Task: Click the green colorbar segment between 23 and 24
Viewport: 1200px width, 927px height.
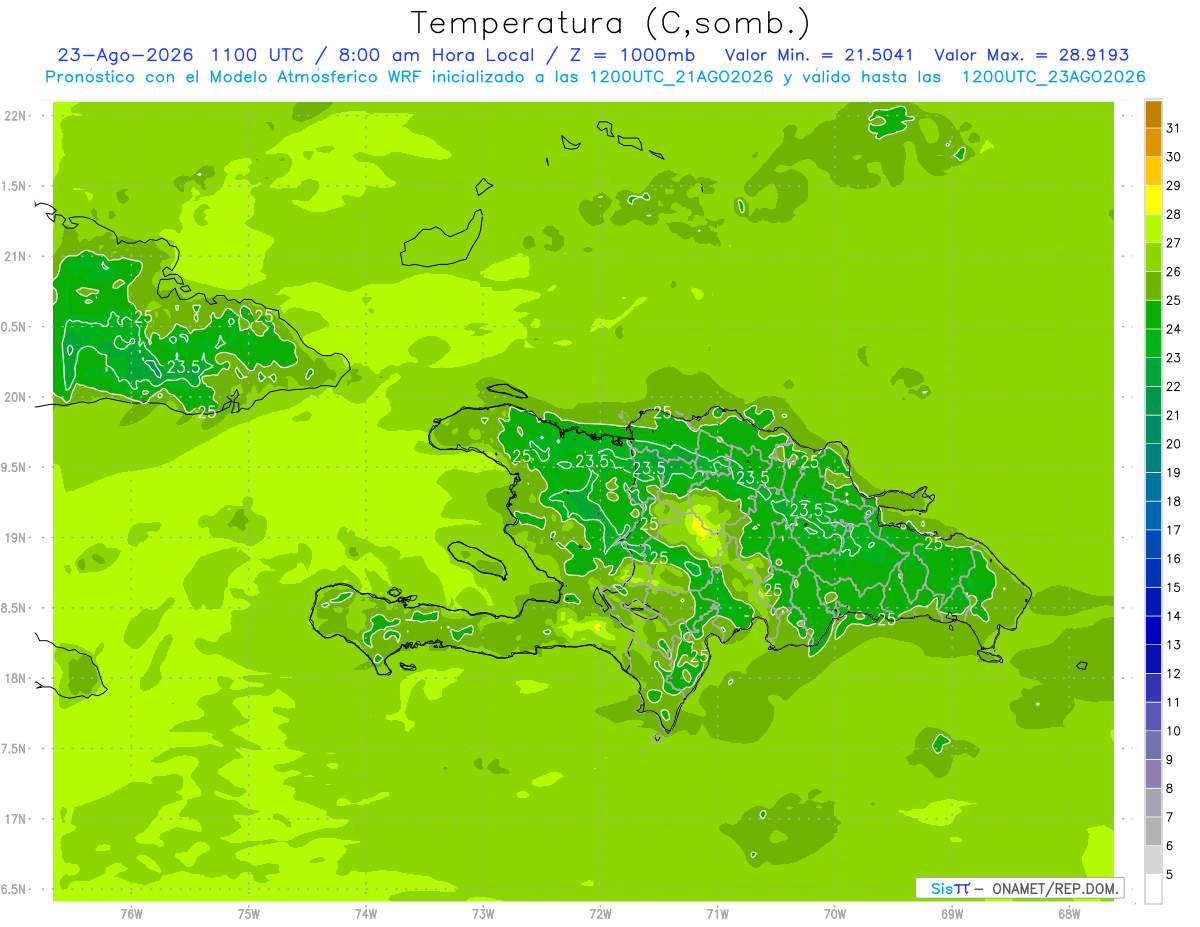Action: [1153, 344]
